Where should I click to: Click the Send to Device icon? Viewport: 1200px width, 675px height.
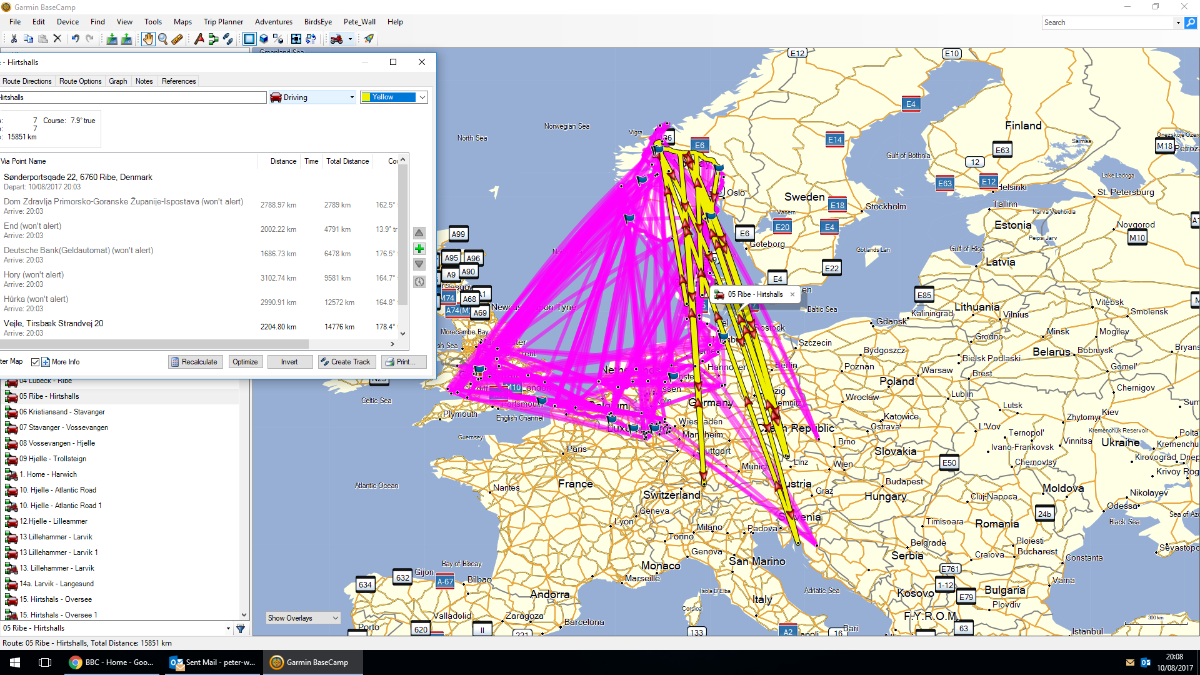point(112,39)
